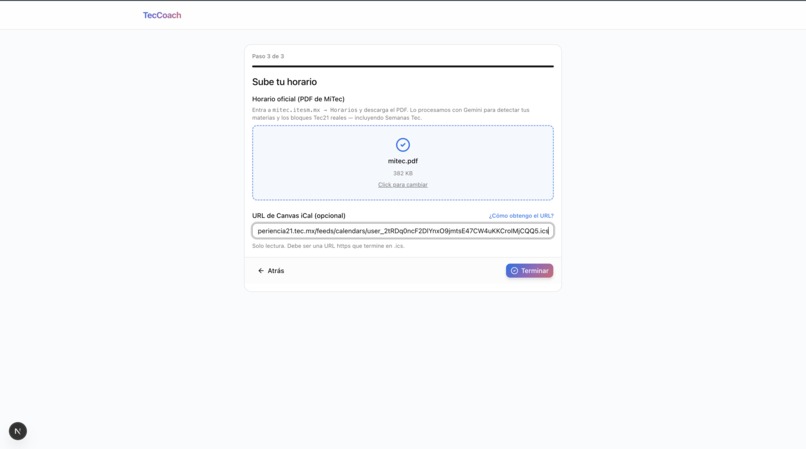Open the Next.js dev tools badge

pyautogui.click(x=18, y=431)
